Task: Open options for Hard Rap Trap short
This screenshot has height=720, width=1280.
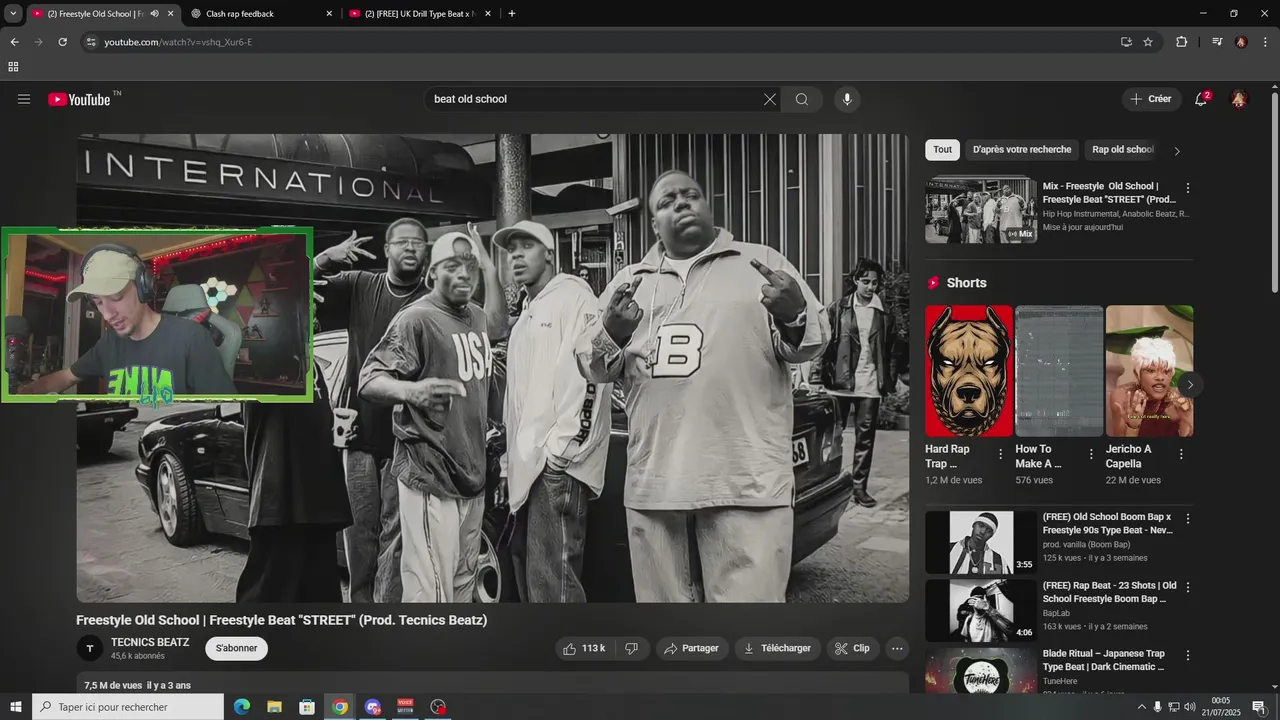Action: tap(1000, 454)
